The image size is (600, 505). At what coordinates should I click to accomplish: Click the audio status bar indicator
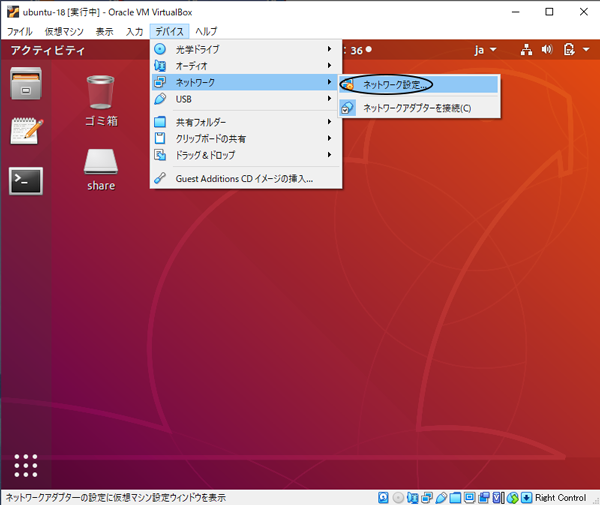[x=412, y=497]
